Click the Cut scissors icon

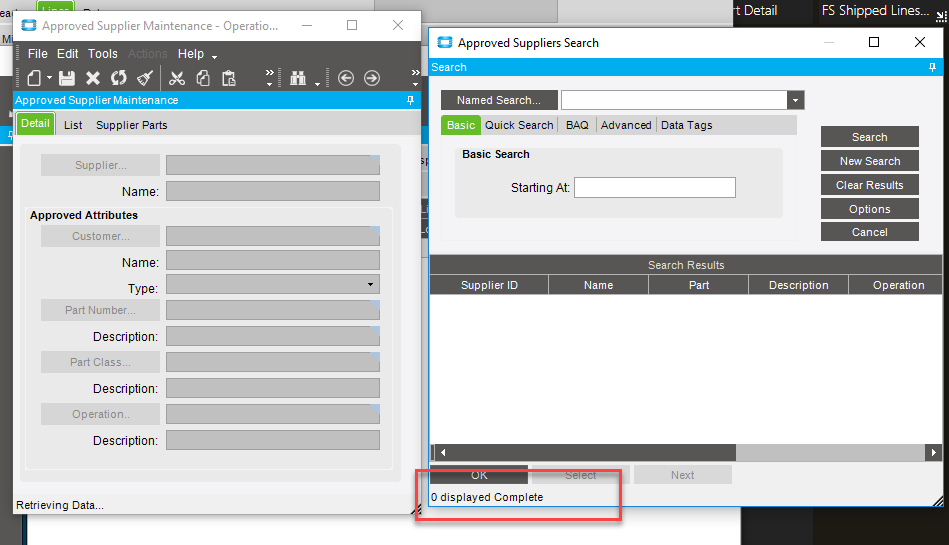click(177, 78)
